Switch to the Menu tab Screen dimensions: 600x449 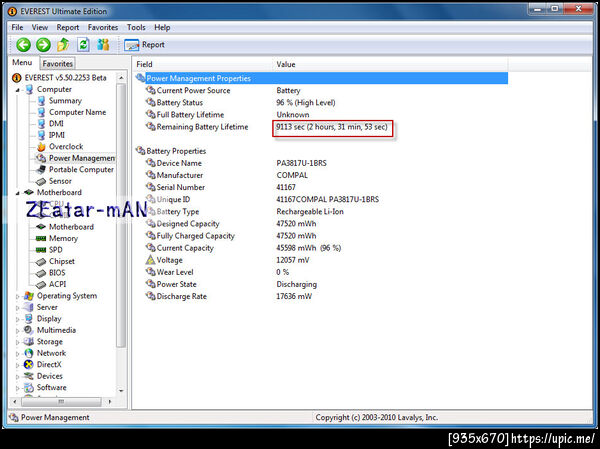(22, 62)
